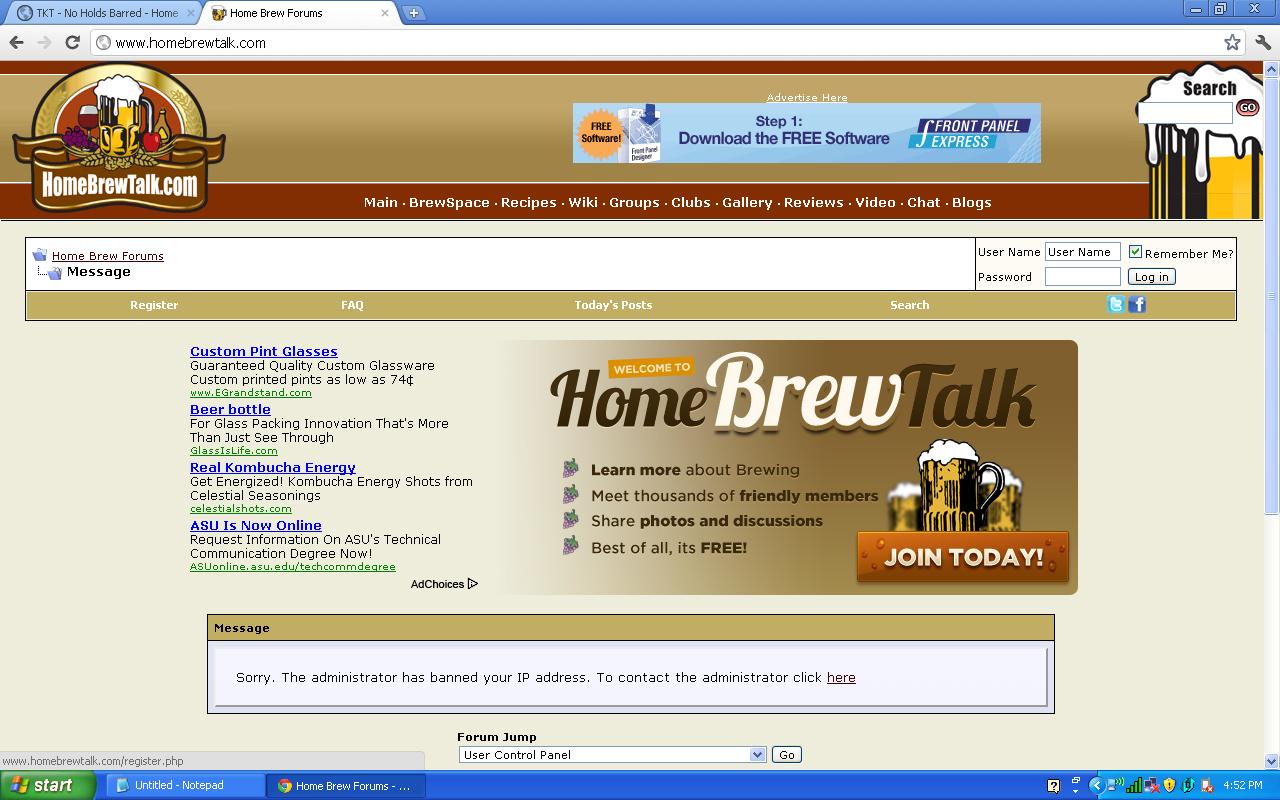The image size is (1280, 800).
Task: Click the Advertise Here link
Action: 807,97
